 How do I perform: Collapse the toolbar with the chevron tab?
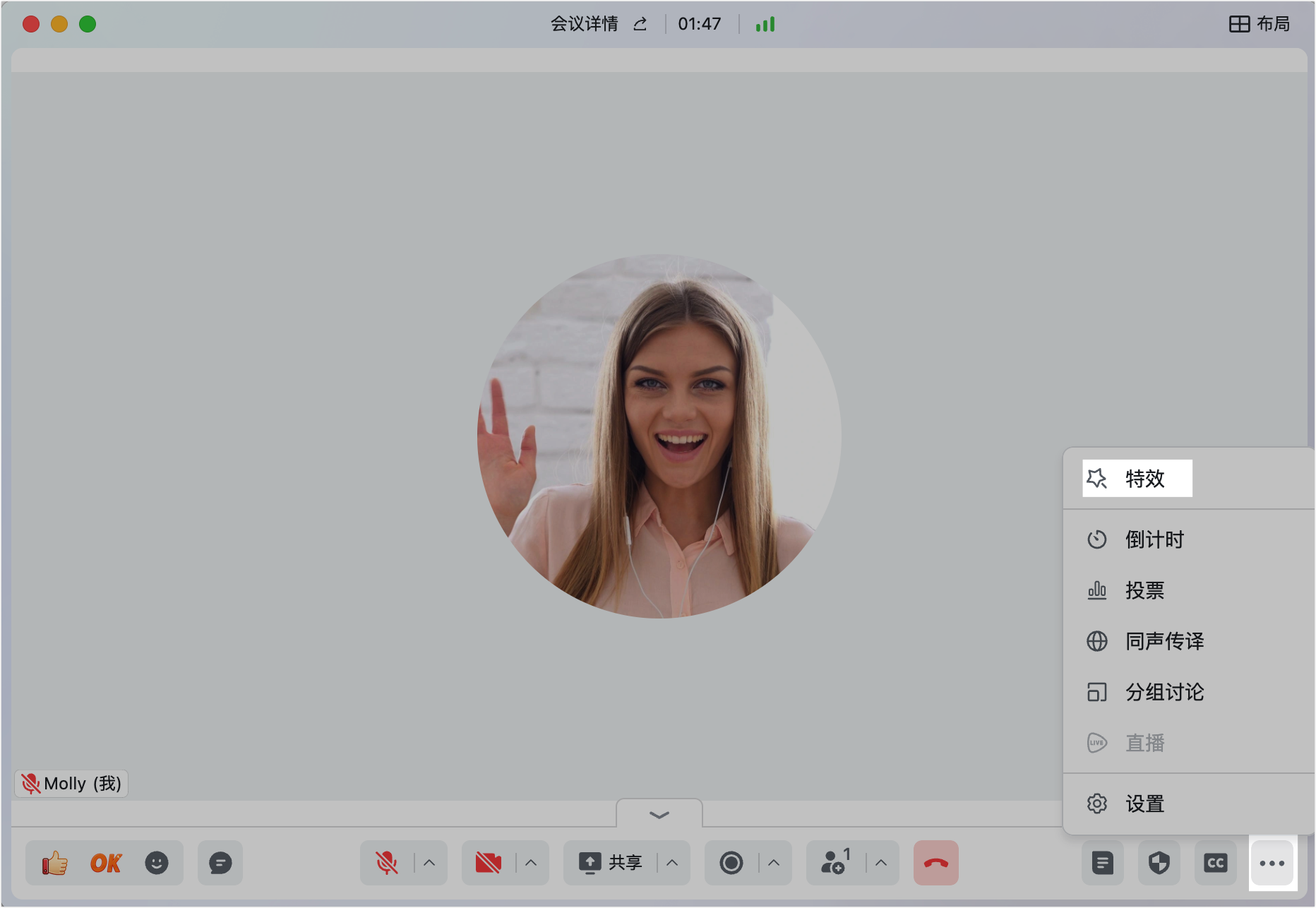659,815
